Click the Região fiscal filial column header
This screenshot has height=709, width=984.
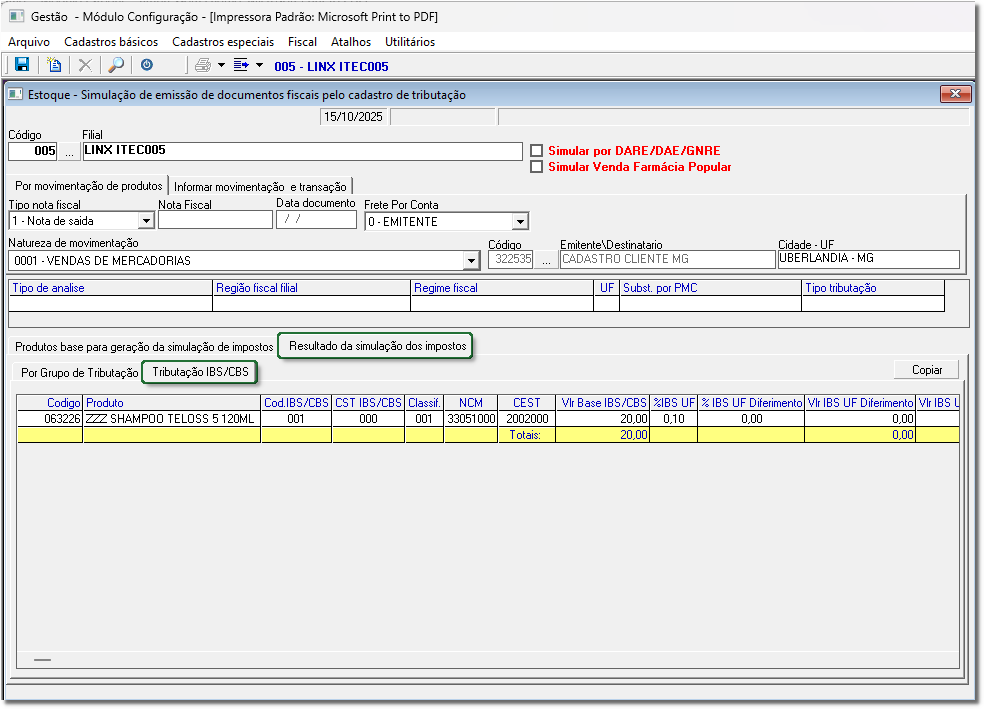pyautogui.click(x=311, y=288)
